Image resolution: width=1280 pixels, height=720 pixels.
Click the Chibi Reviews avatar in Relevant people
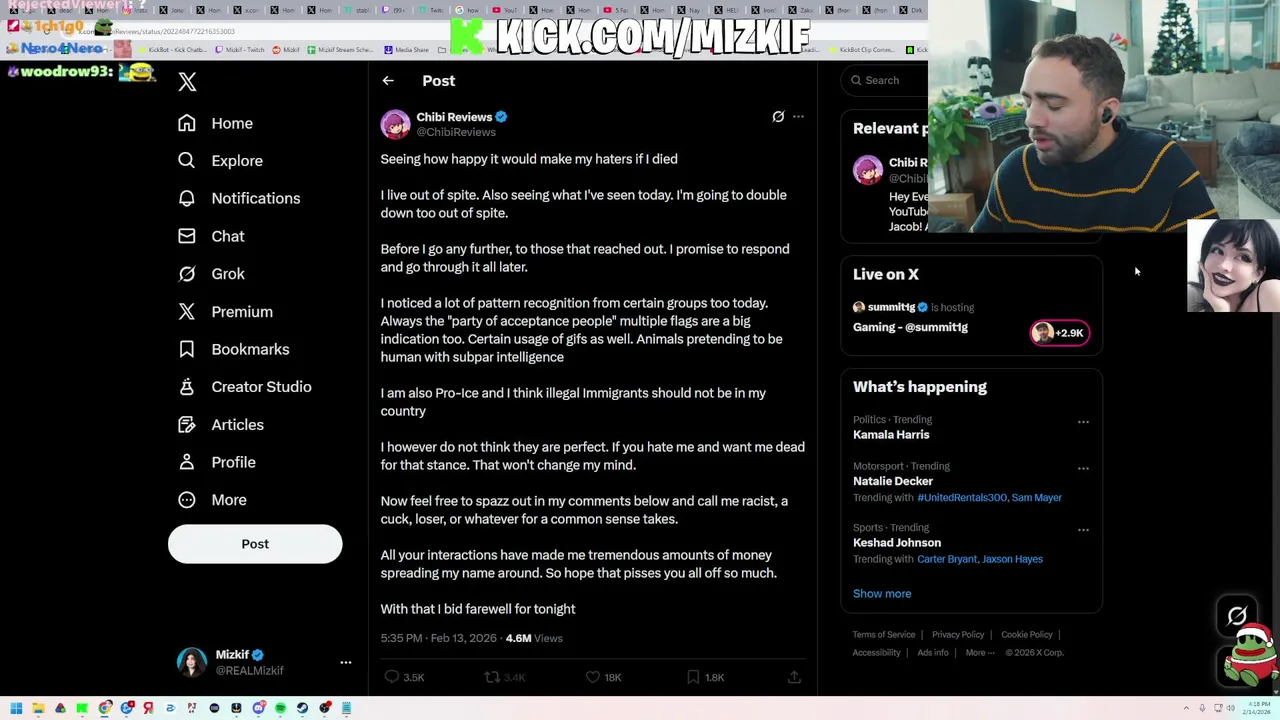click(x=868, y=170)
